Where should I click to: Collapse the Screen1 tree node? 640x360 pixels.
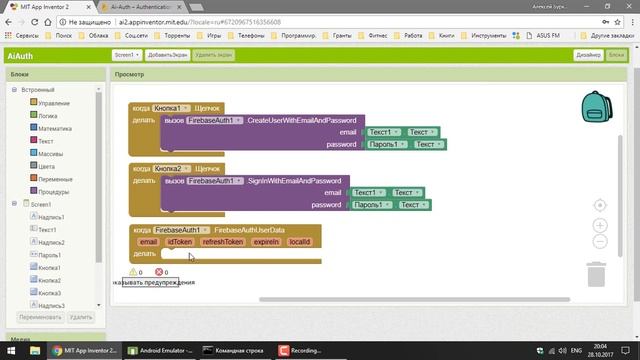coord(14,203)
